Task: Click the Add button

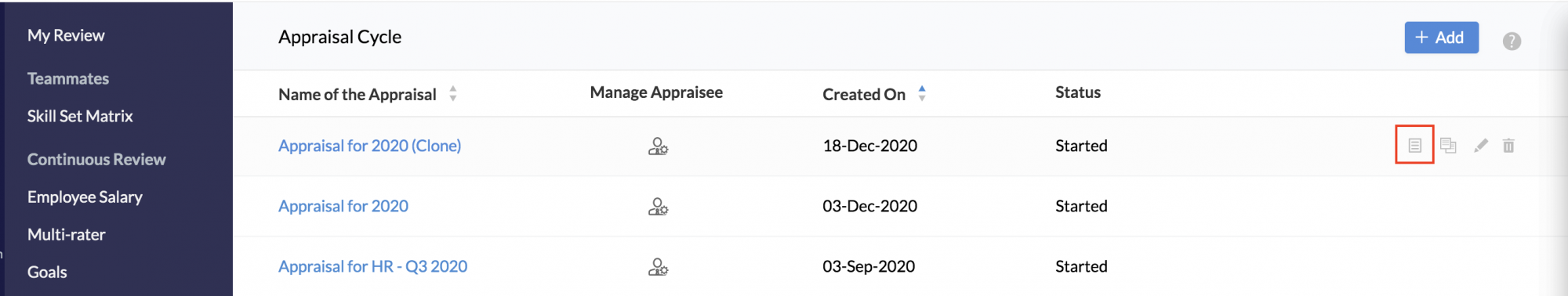Action: pyautogui.click(x=1441, y=38)
